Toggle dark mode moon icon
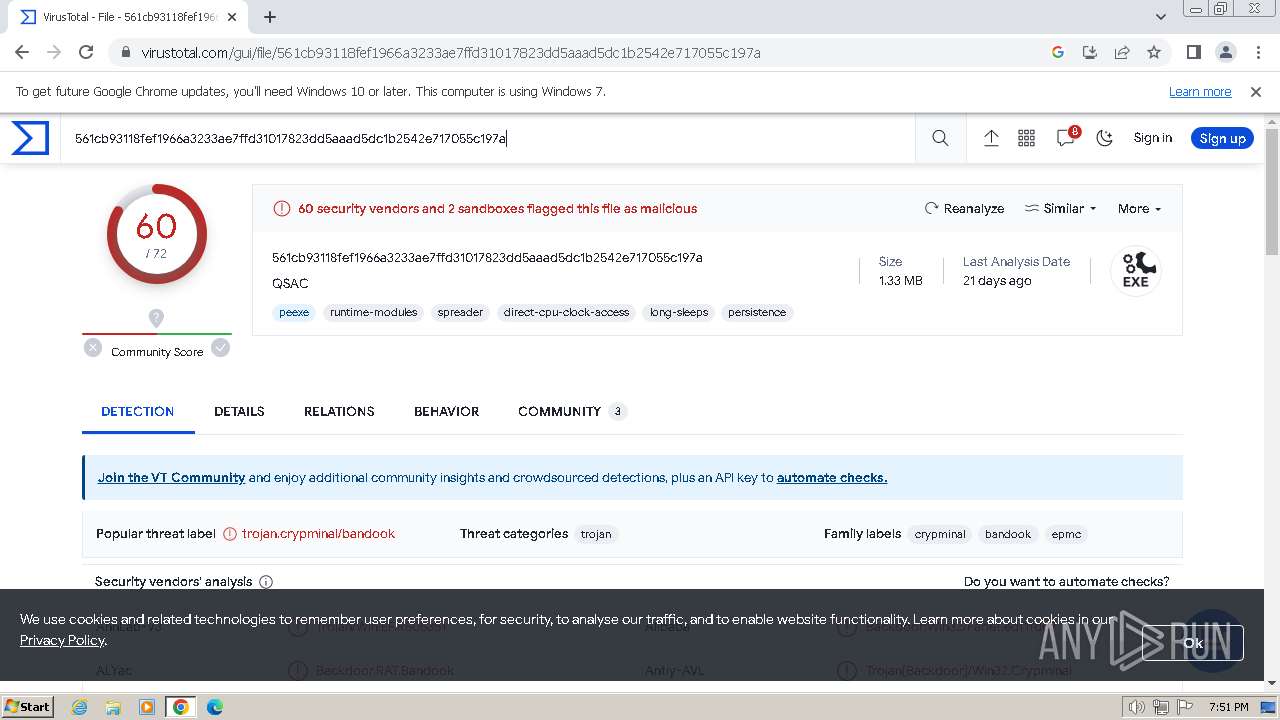1280x720 pixels. point(1105,138)
